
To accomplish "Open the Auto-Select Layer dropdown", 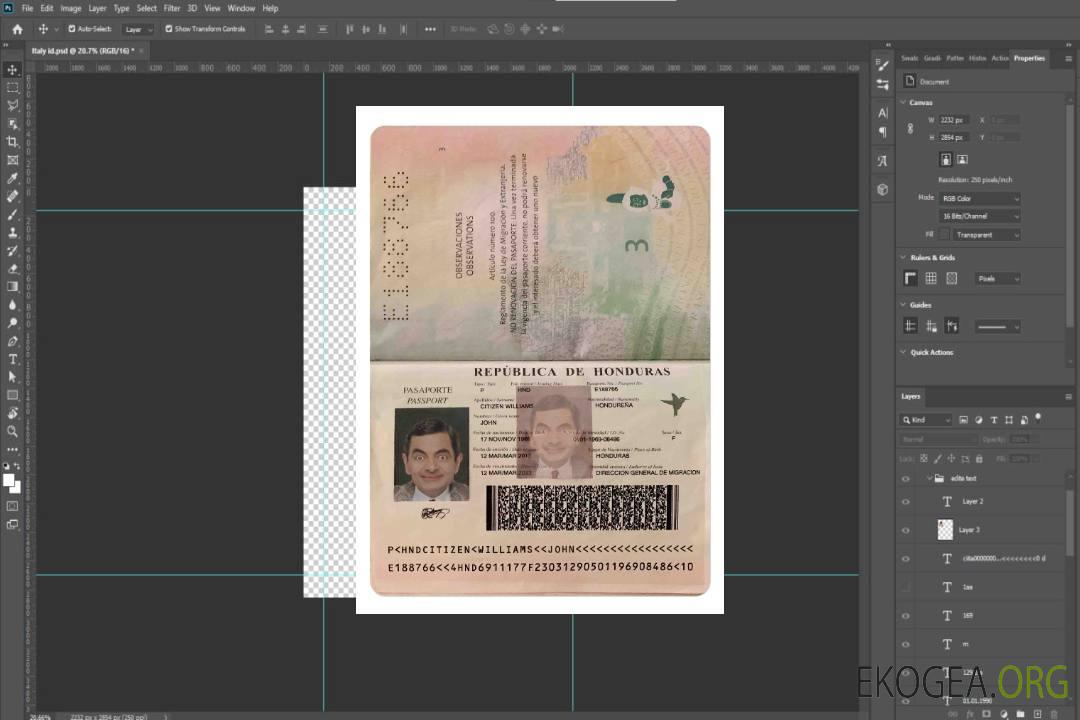I will (138, 30).
